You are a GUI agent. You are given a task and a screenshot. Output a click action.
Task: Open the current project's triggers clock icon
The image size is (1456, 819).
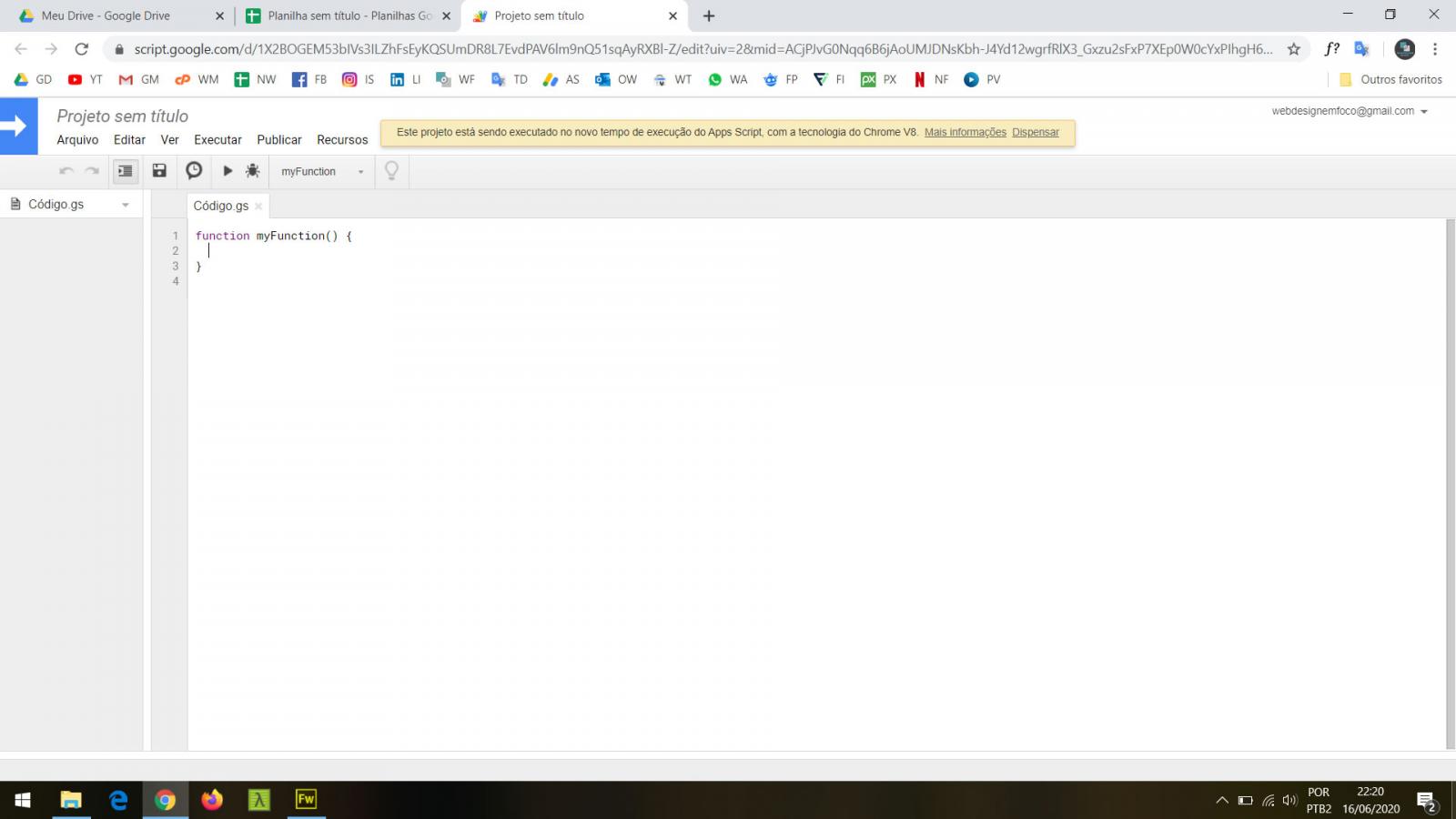(194, 171)
